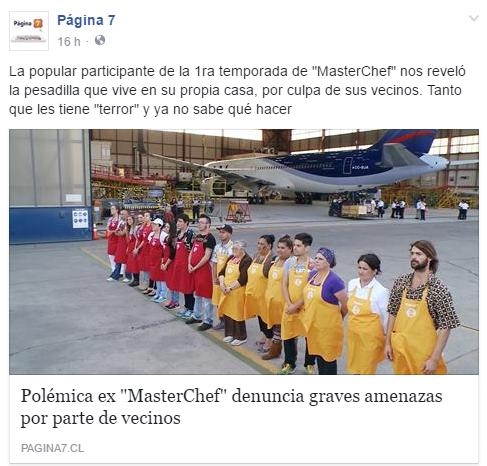Open the article photo of apron contestants
The image size is (487, 466).
coord(244,252)
